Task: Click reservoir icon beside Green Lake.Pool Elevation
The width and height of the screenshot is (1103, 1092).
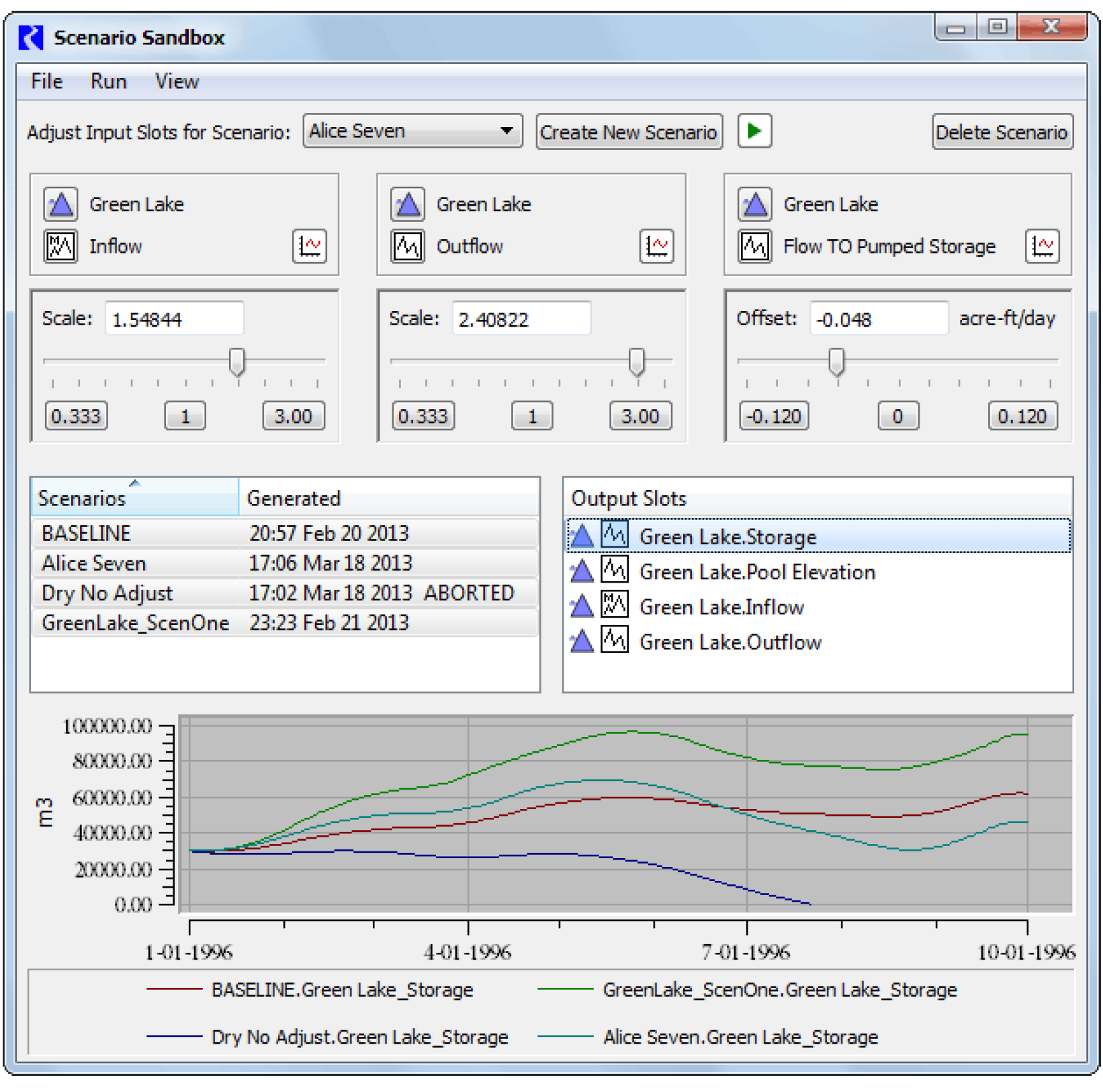Action: [582, 572]
